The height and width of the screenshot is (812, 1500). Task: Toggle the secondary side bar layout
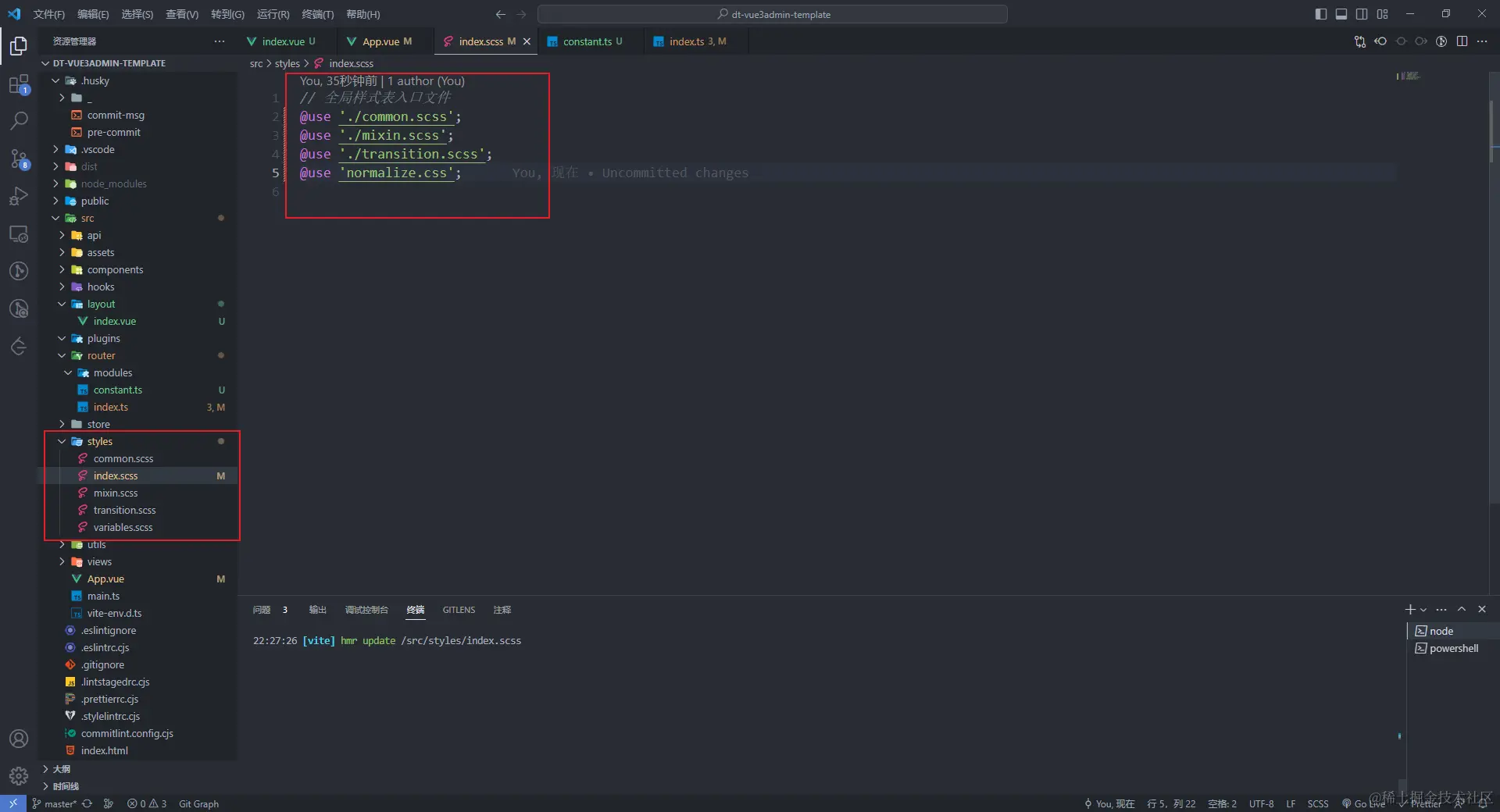tap(1362, 14)
